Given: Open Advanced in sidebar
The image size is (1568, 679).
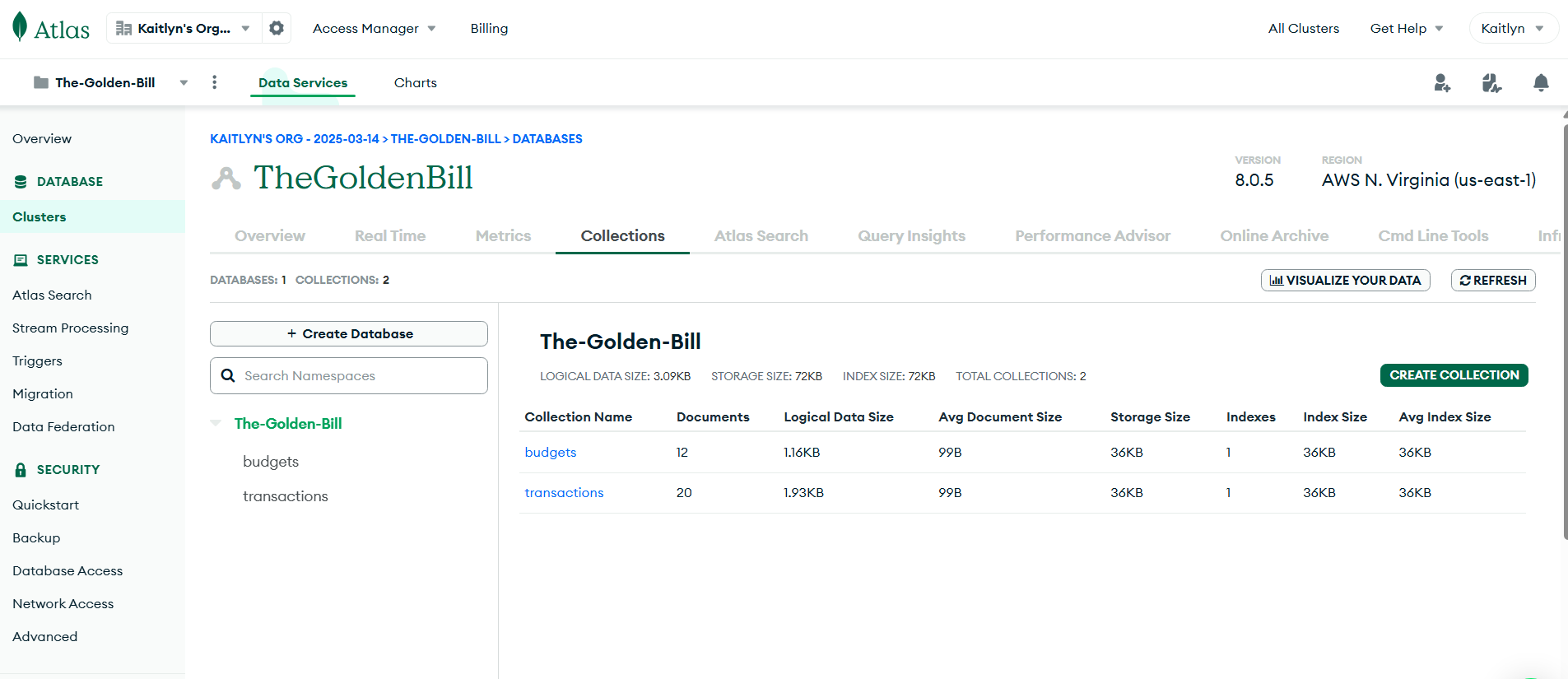Looking at the screenshot, I should [45, 636].
